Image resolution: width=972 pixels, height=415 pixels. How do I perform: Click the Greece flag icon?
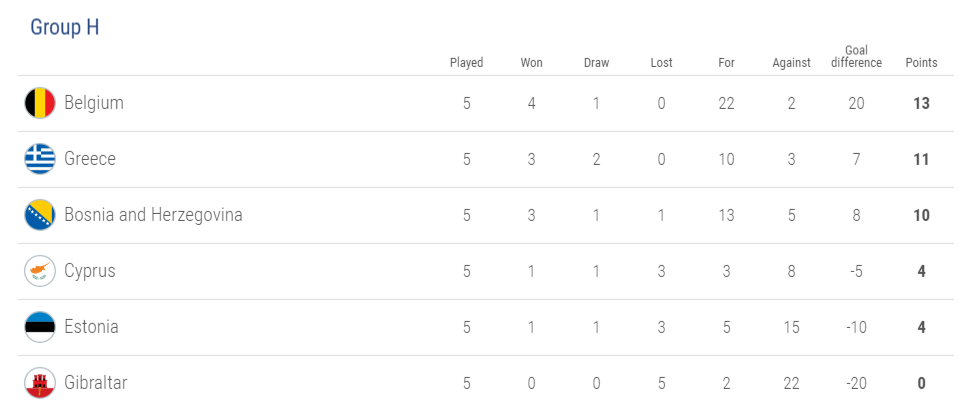tap(40, 159)
